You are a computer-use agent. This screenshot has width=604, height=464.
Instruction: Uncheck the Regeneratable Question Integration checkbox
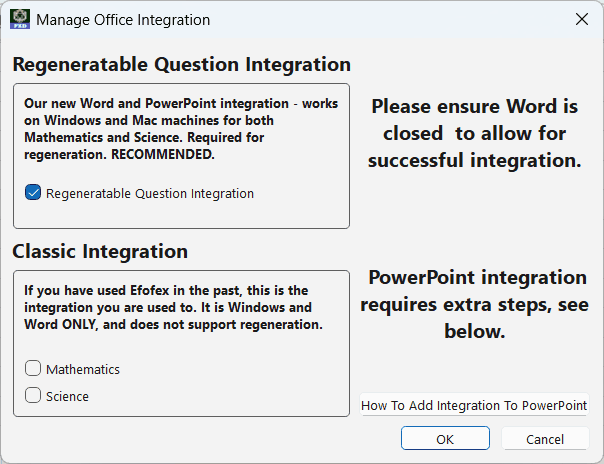point(33,193)
